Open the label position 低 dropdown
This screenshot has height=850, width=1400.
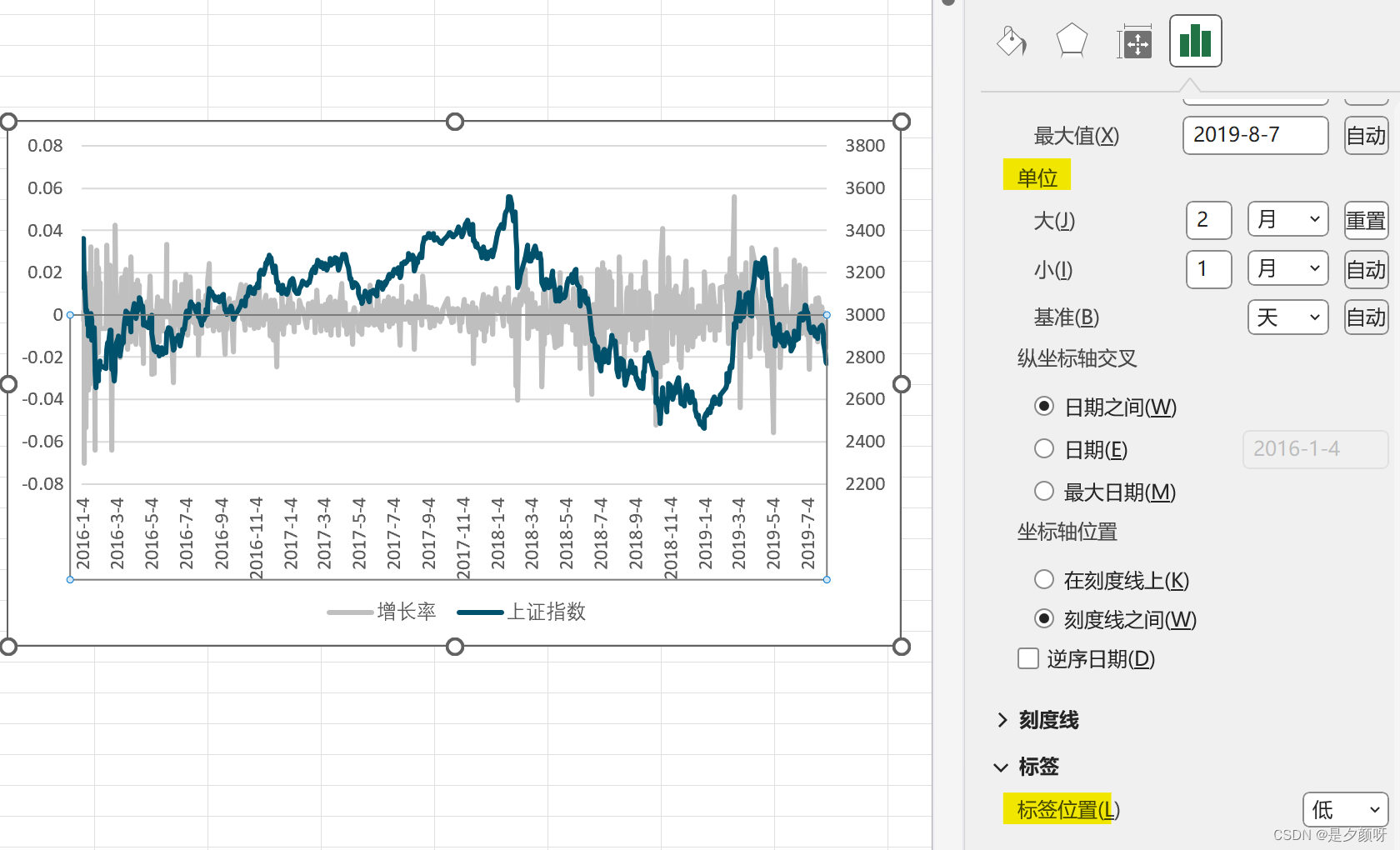[x=1346, y=809]
